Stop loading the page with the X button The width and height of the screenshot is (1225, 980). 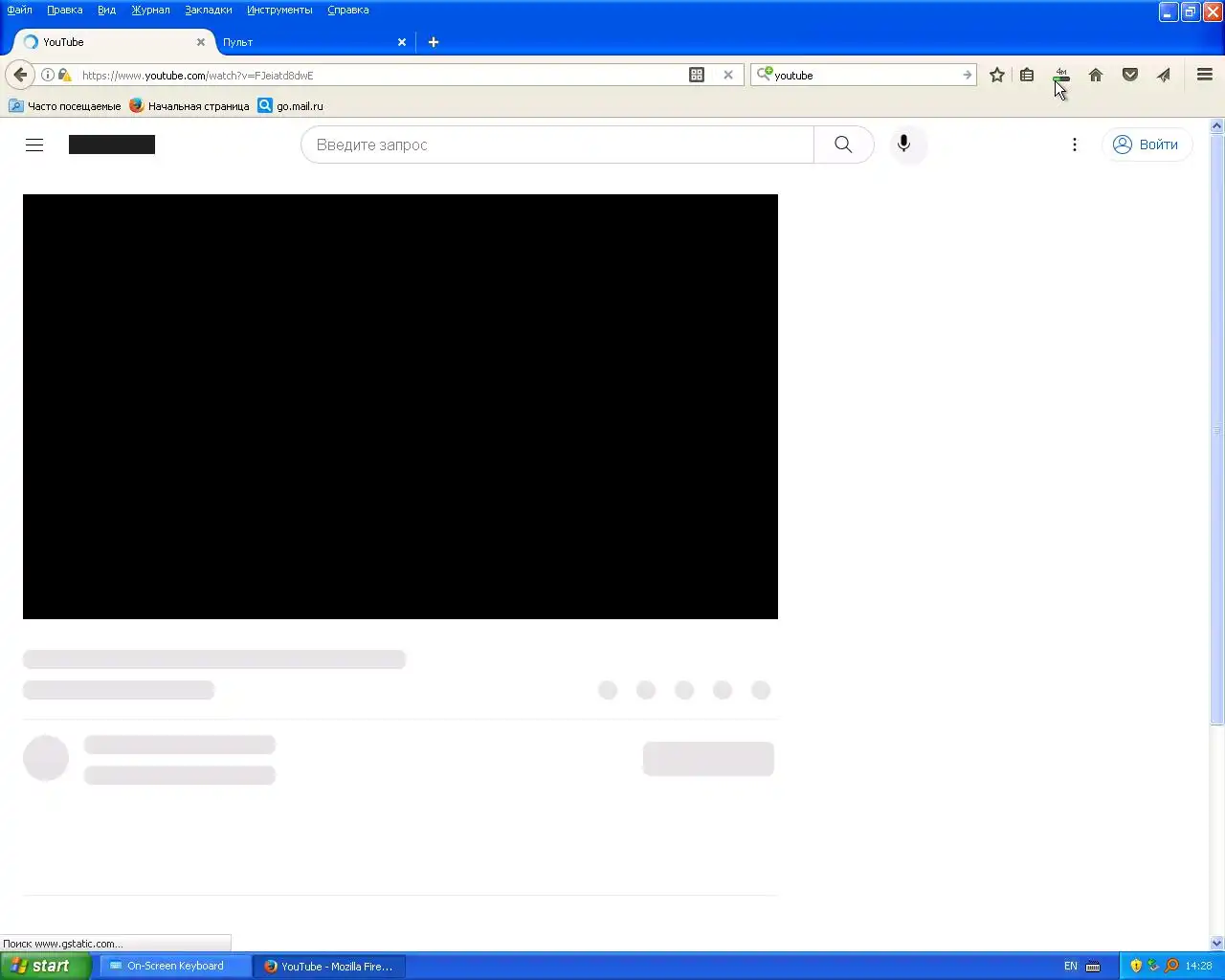click(x=728, y=75)
